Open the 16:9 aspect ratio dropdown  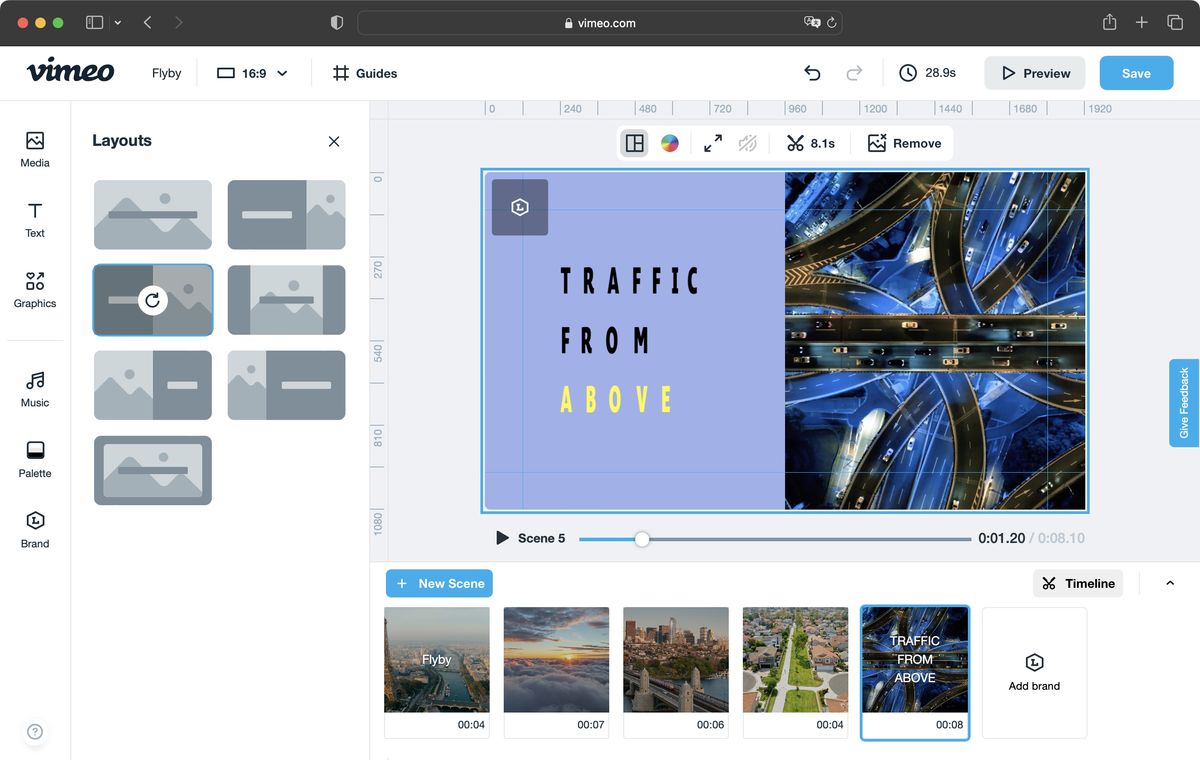tap(251, 72)
